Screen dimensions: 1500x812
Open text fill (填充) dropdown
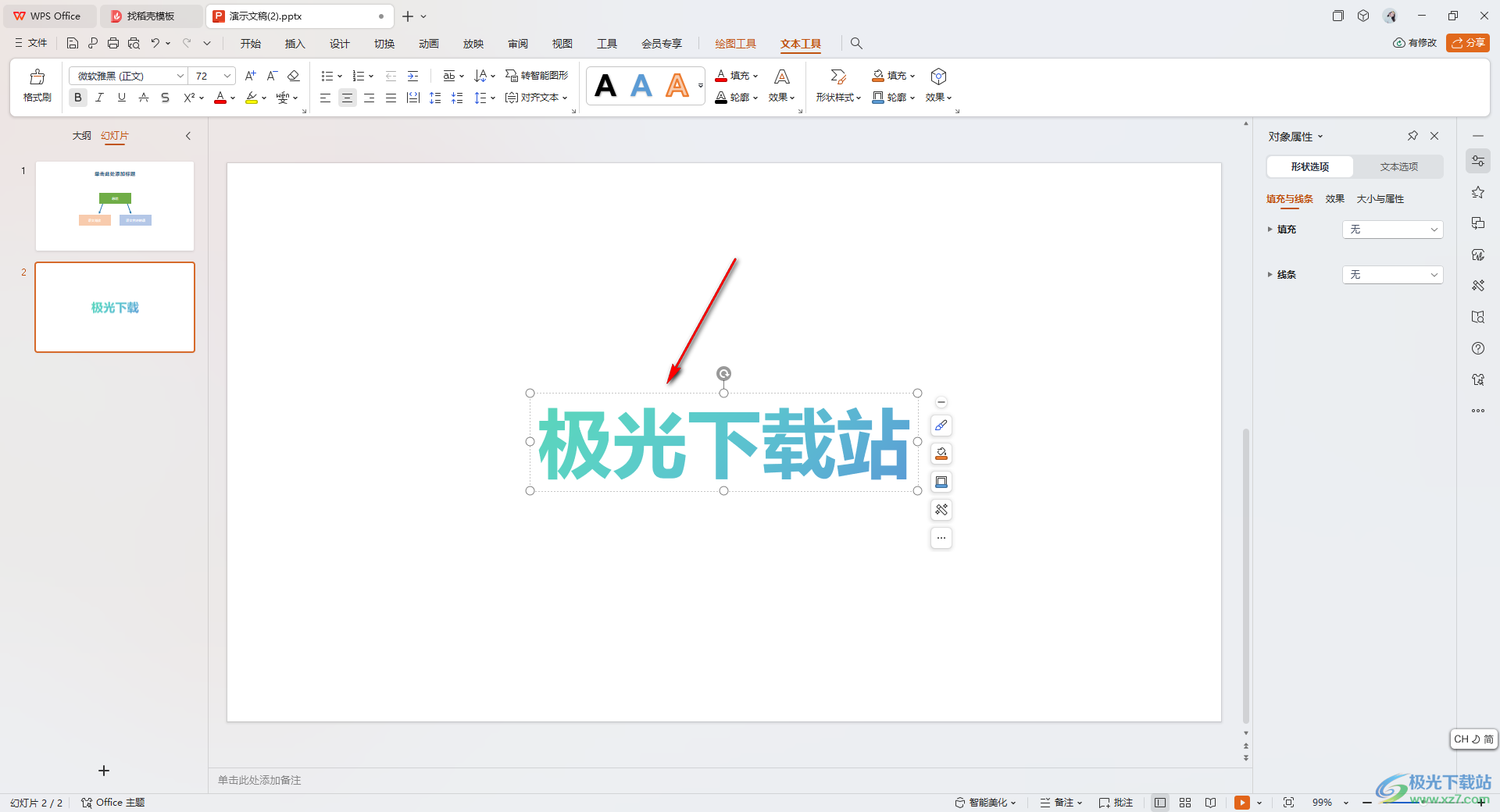737,76
